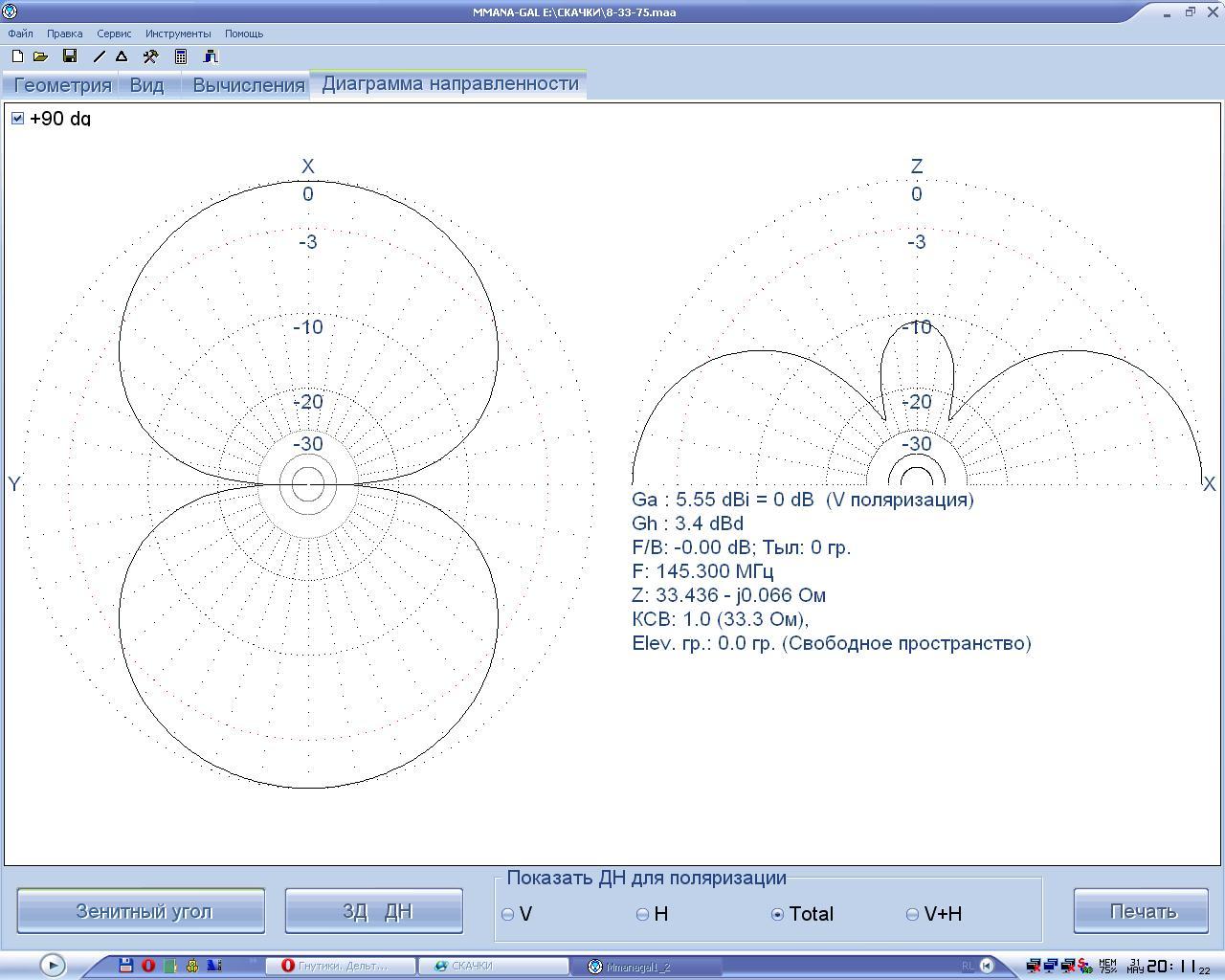Switch to Opera window in taskbar
Viewport: 1225px width, 980px height.
[341, 966]
